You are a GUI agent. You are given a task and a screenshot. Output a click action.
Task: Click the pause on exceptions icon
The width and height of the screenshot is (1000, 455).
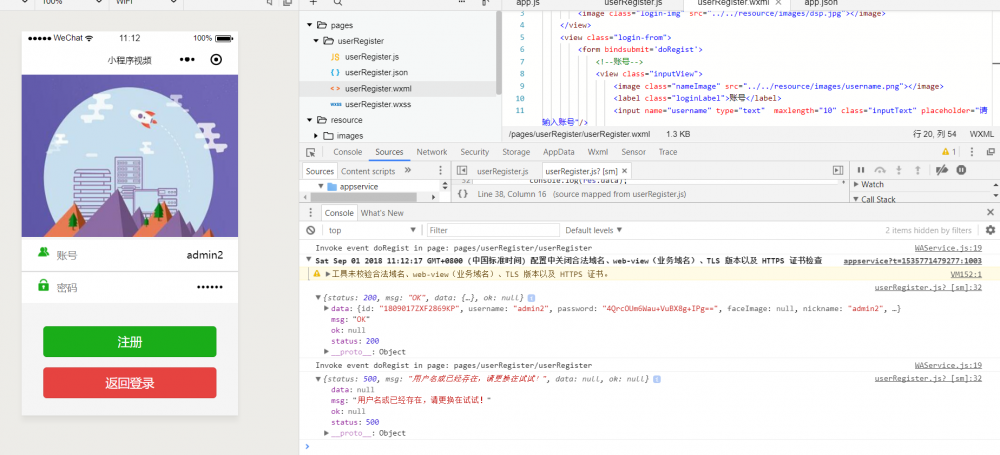pos(961,170)
